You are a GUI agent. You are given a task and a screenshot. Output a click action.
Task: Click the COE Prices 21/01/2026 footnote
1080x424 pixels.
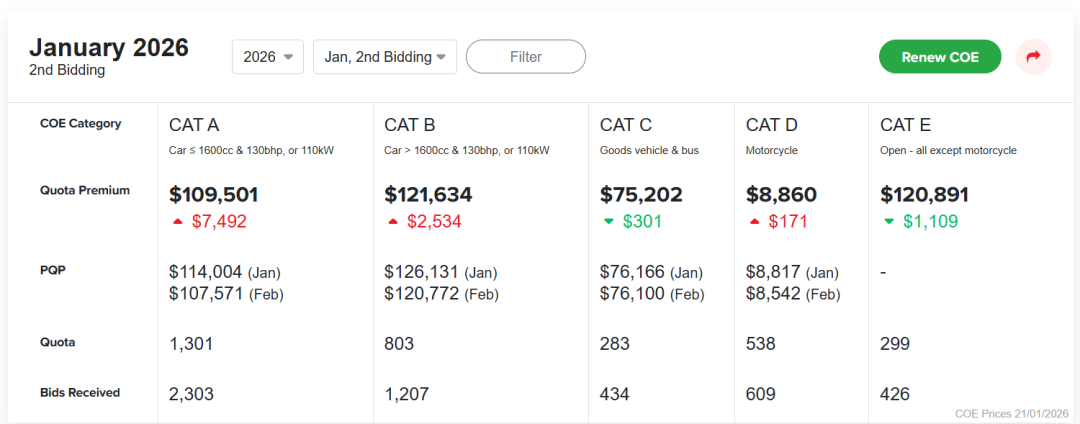tap(1012, 413)
